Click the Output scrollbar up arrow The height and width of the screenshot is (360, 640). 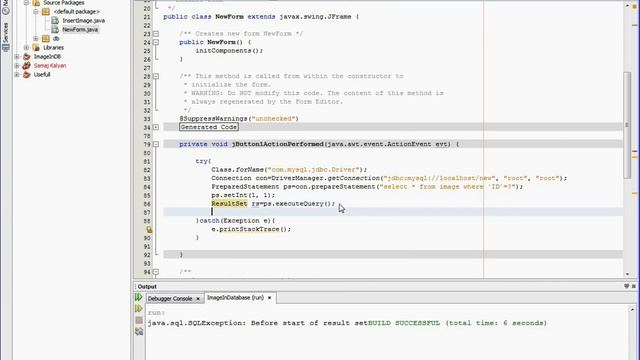(x=632, y=310)
